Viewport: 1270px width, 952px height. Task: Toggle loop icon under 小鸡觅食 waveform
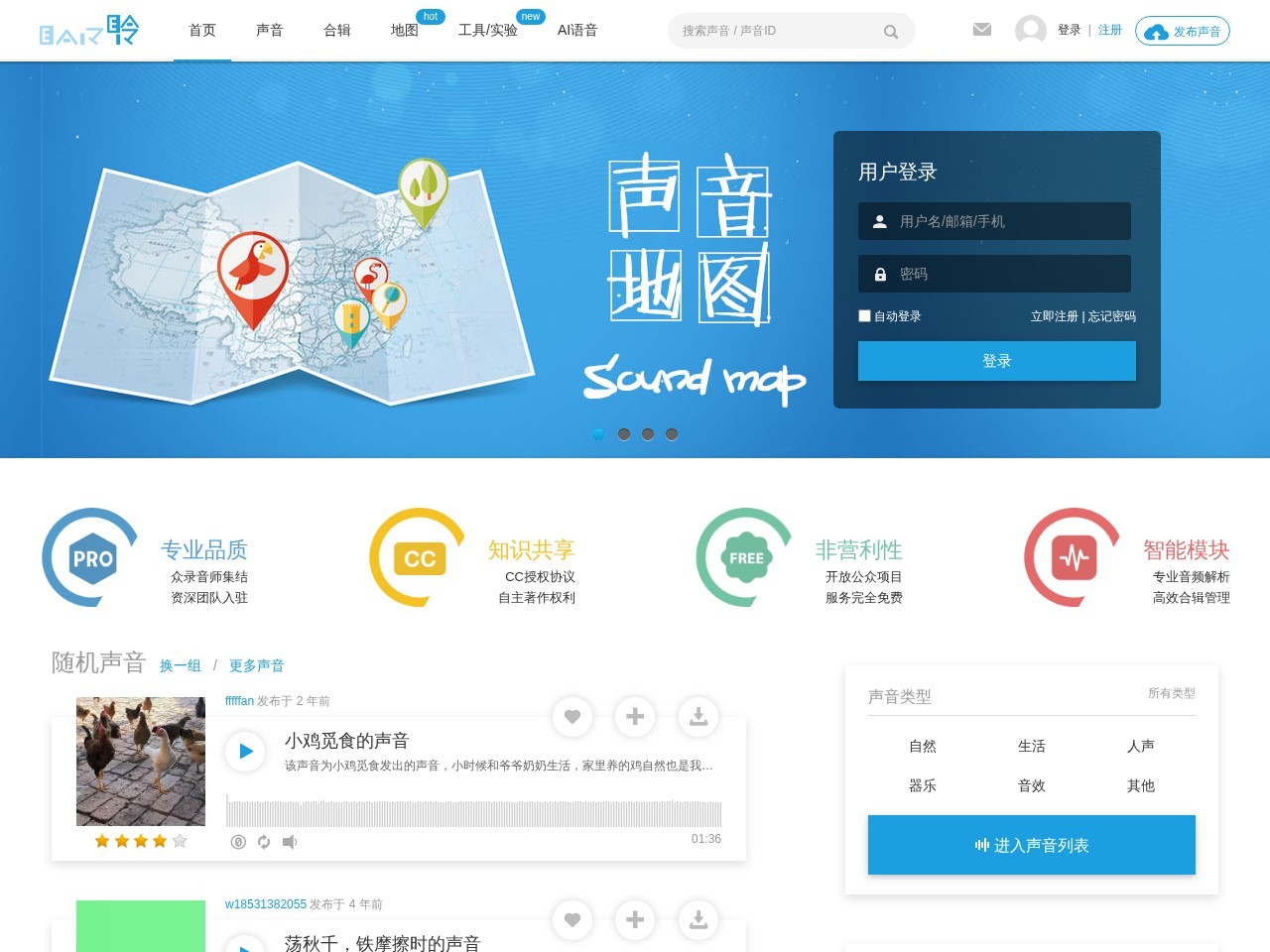click(x=264, y=842)
